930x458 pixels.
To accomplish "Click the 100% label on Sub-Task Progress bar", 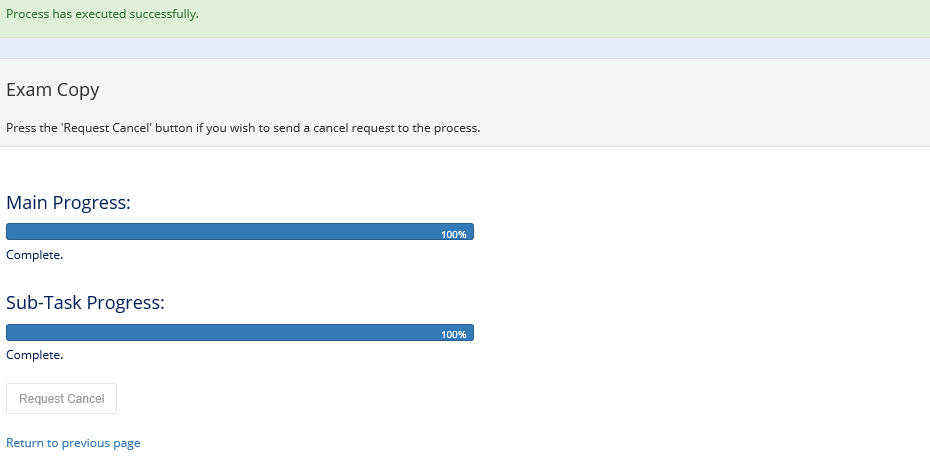I will pyautogui.click(x=454, y=334).
